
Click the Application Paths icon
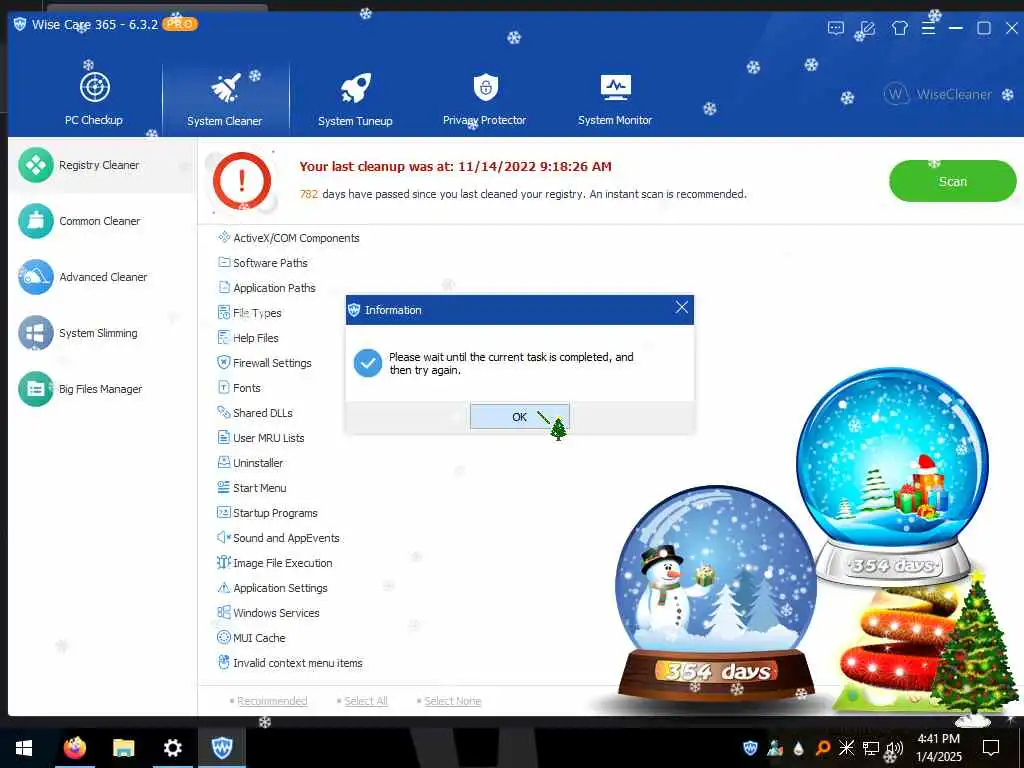[x=224, y=287]
